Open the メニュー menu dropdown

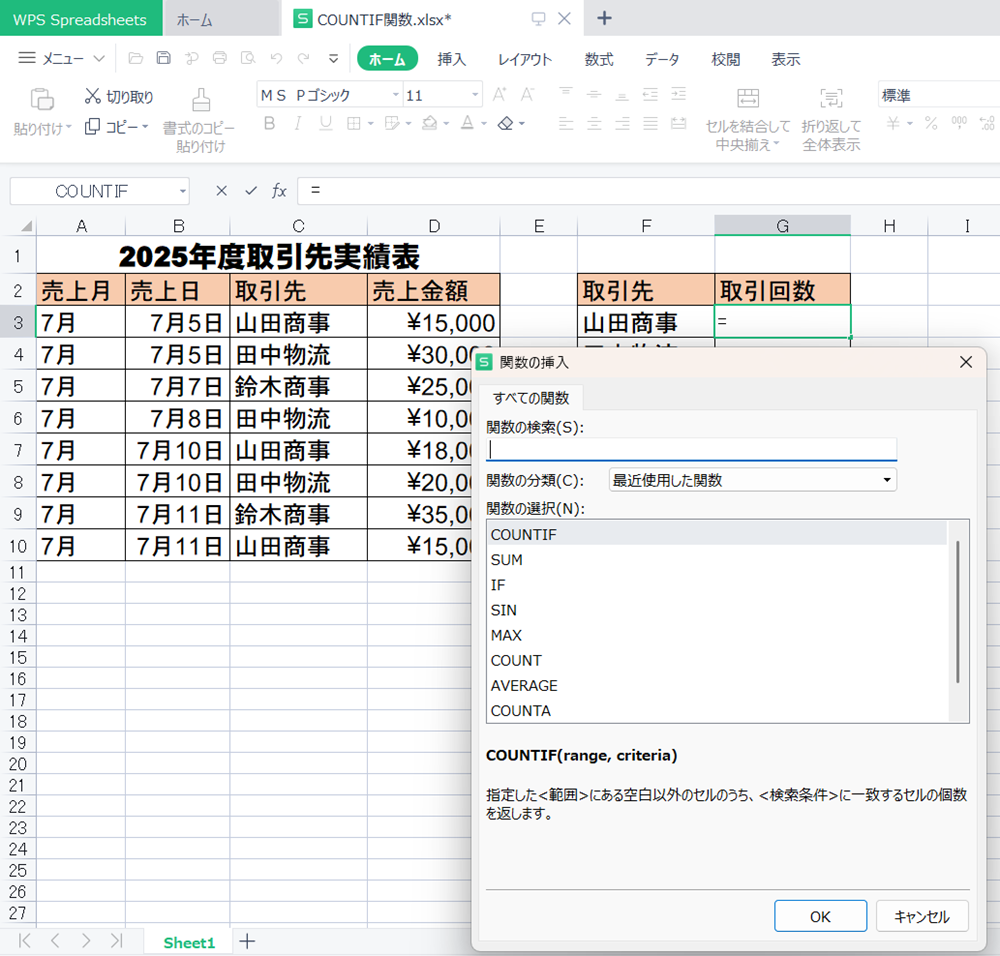coord(61,59)
